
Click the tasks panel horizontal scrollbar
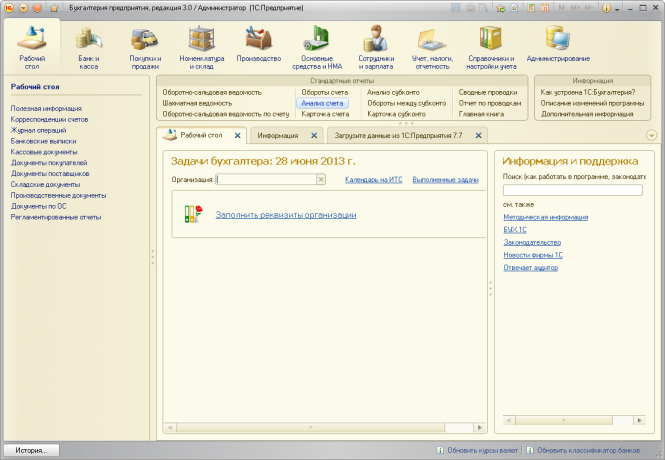(325, 427)
